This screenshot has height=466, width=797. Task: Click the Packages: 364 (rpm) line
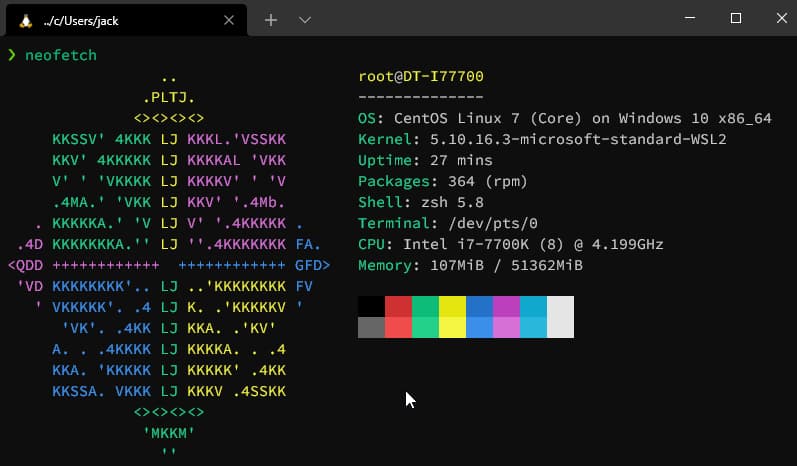tap(443, 181)
